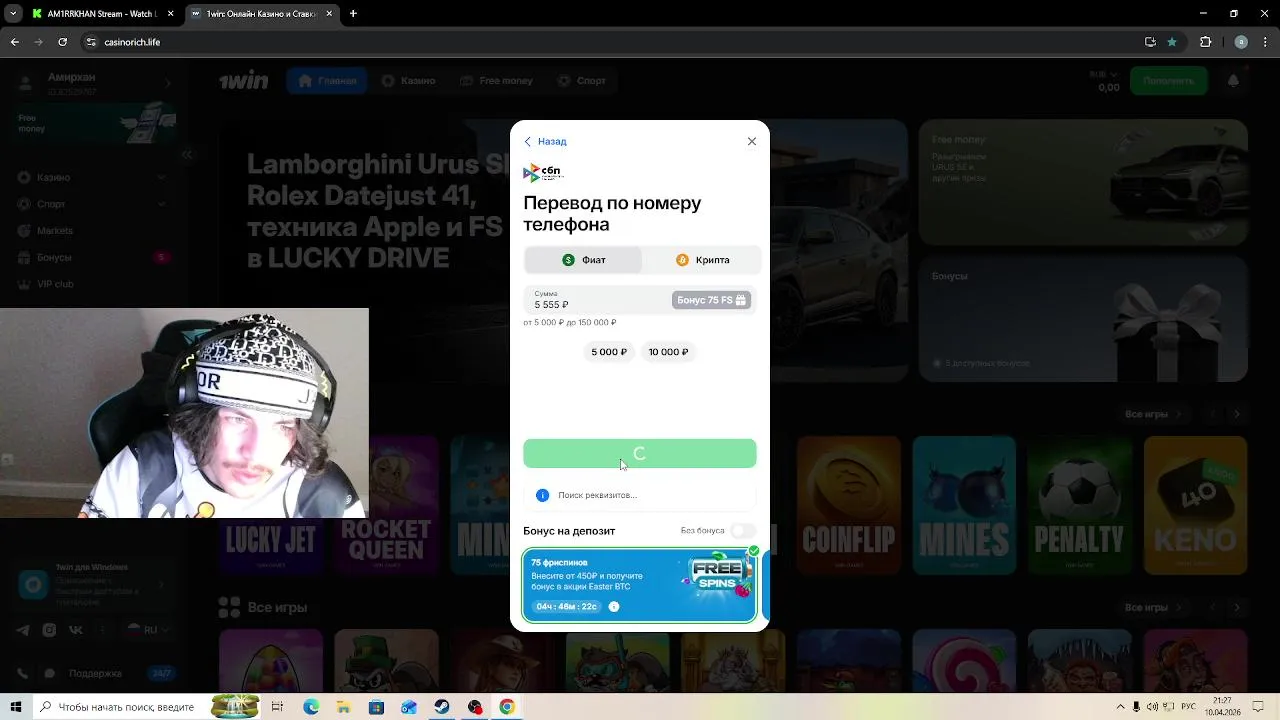Reload the page in Chrome

pos(63,42)
